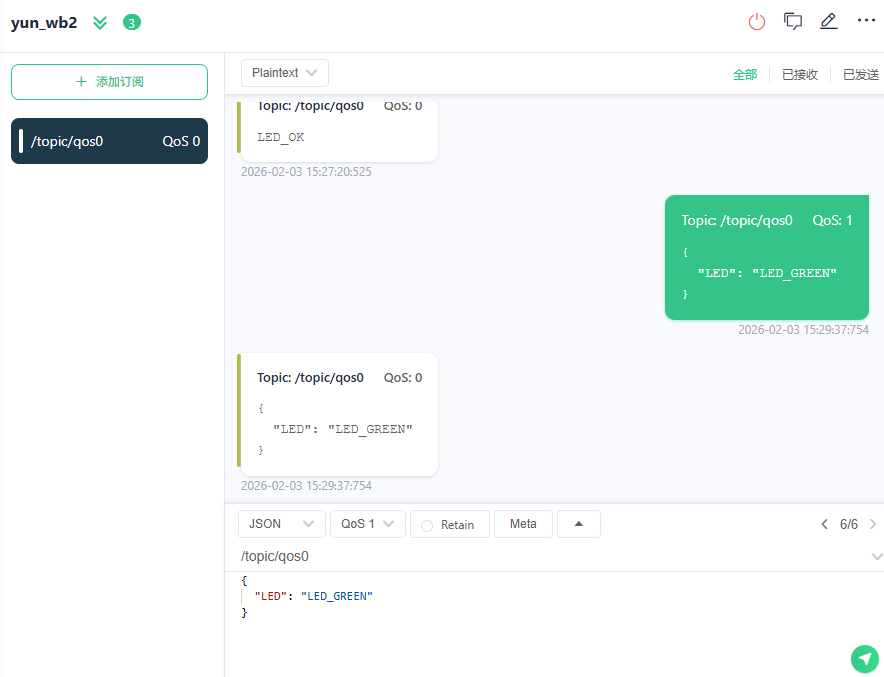
Task: Go to previous message in history
Action: point(825,524)
